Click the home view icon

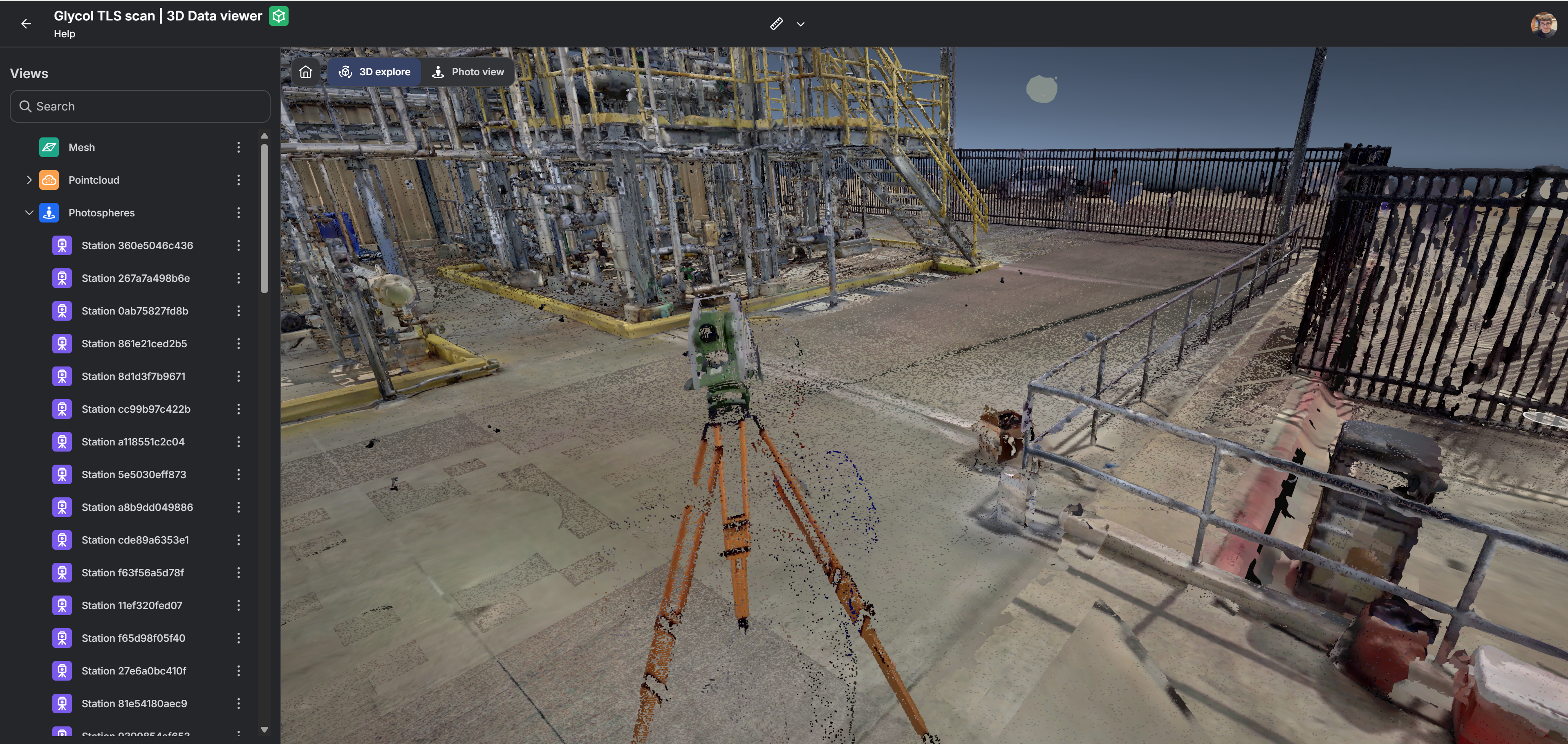point(306,72)
